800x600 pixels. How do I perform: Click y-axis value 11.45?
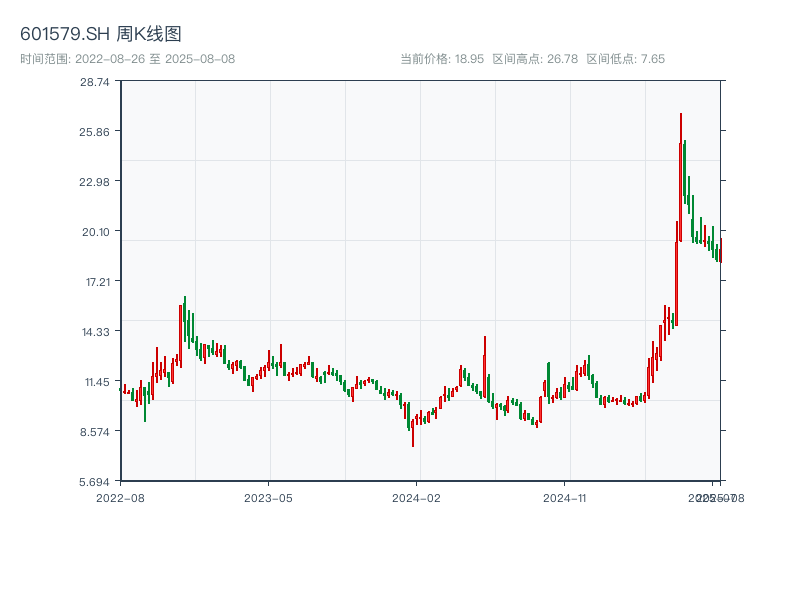pyautogui.click(x=97, y=382)
